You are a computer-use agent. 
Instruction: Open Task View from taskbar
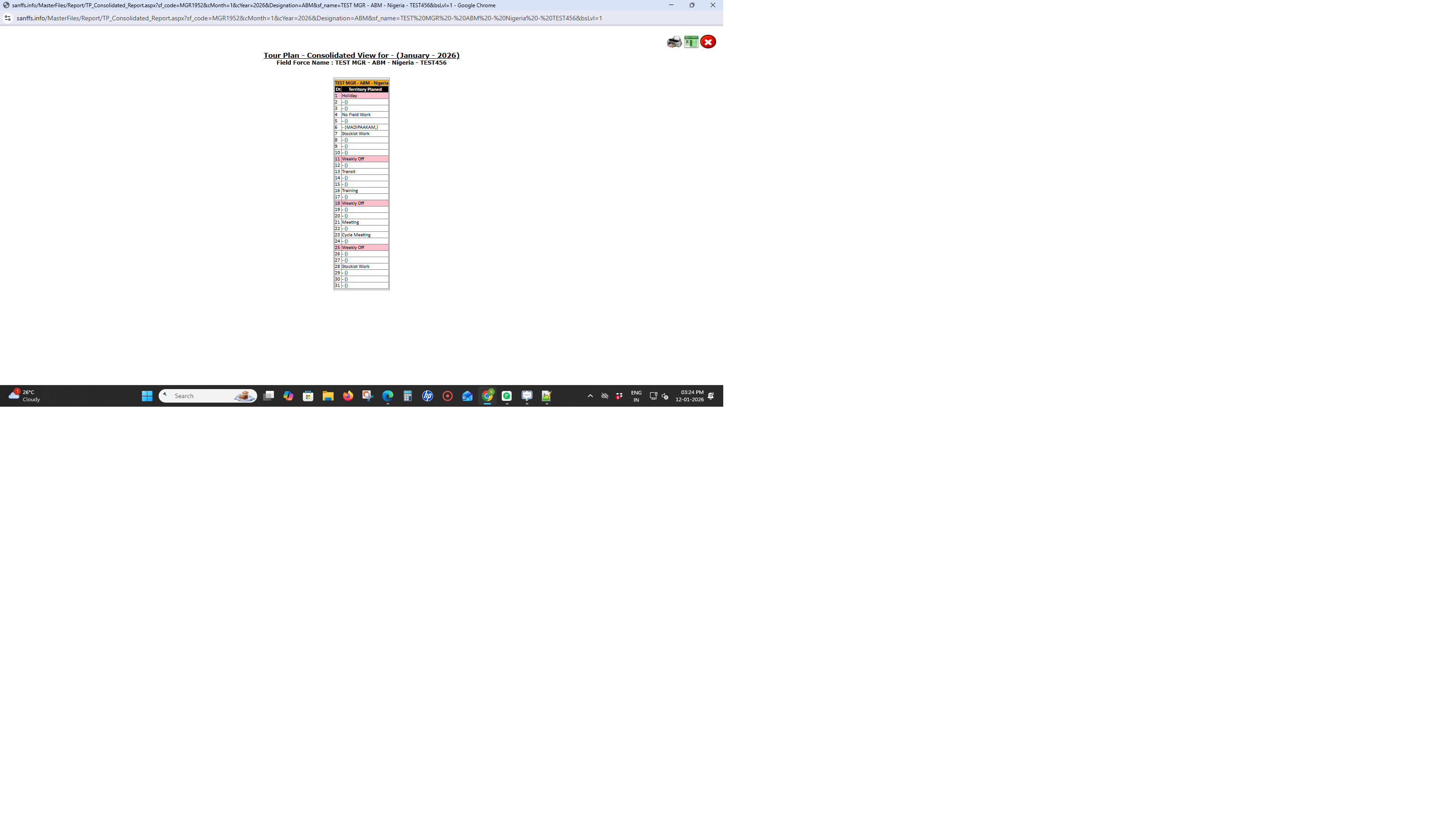pyautogui.click(x=269, y=396)
